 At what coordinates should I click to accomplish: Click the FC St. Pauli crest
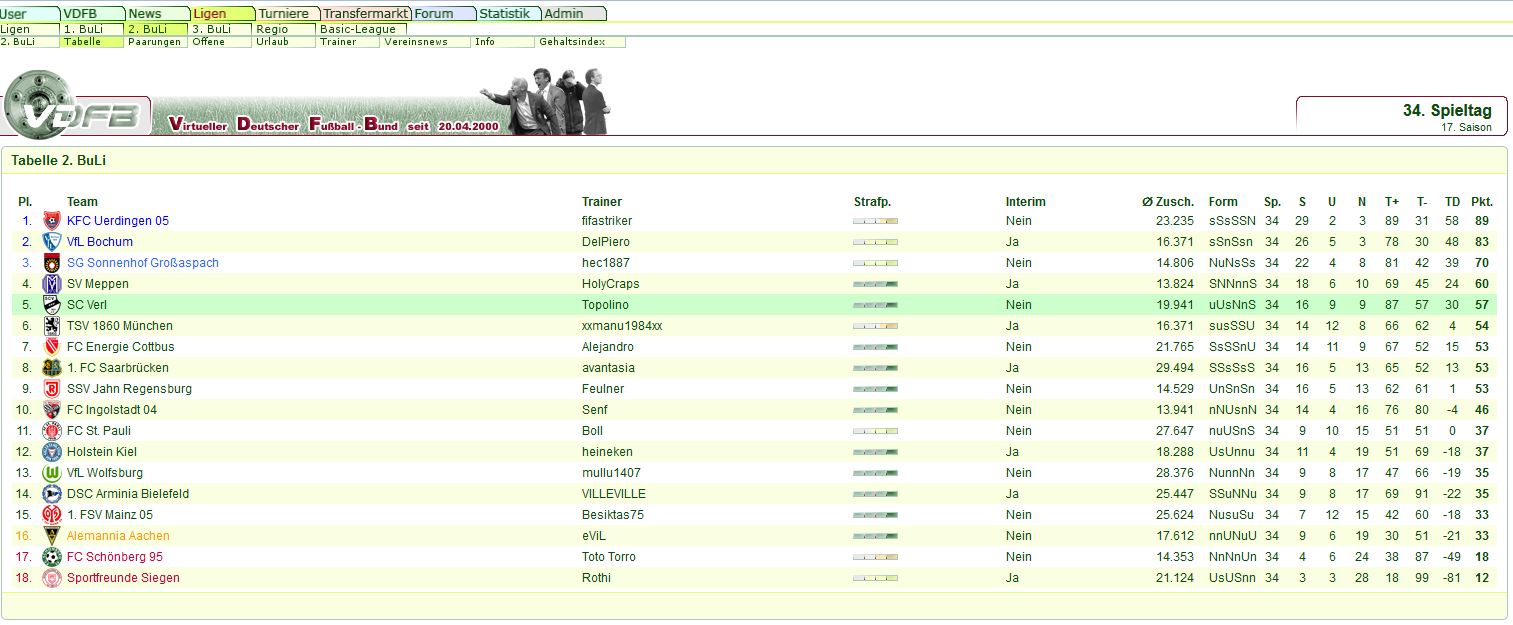52,431
